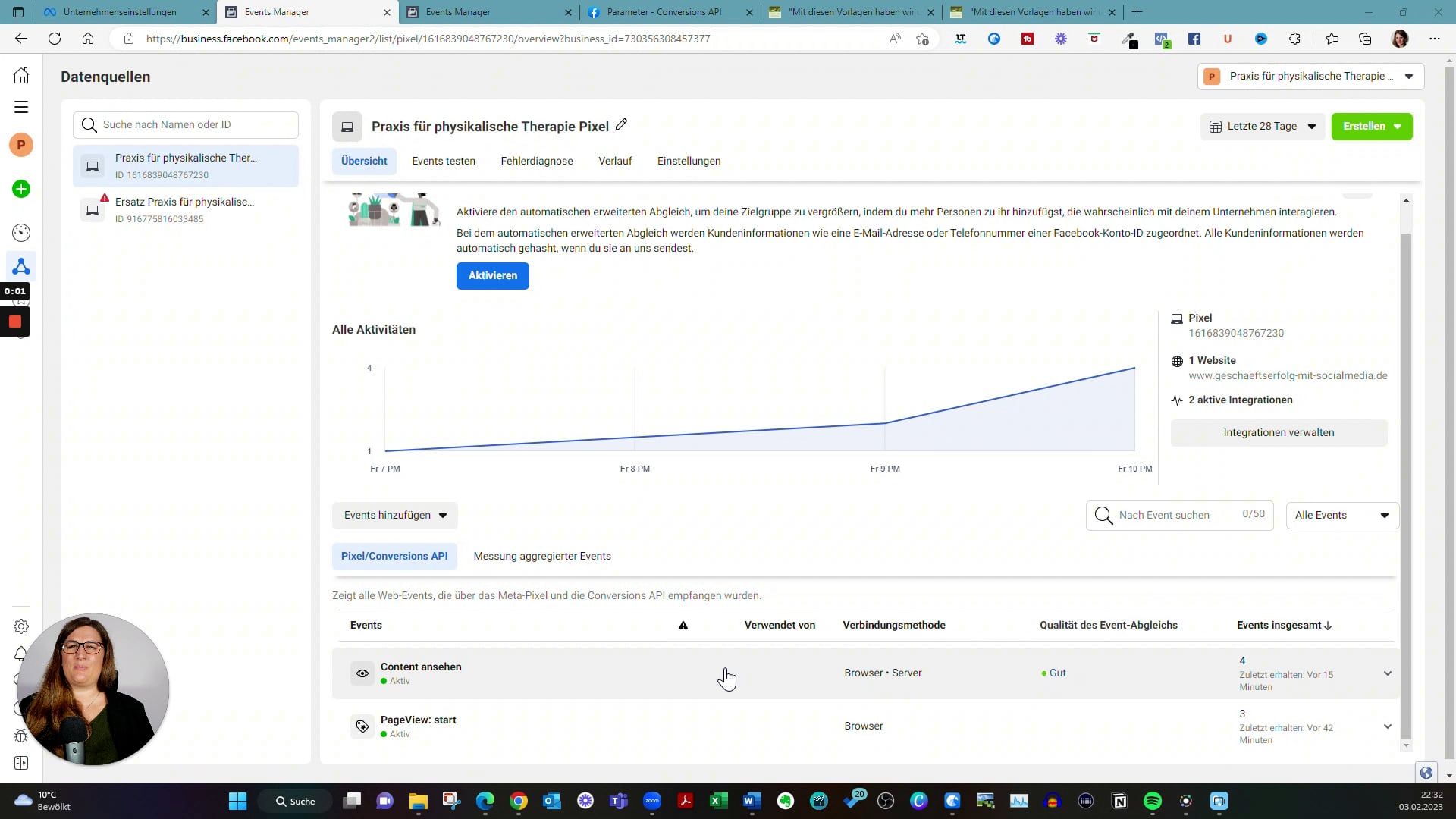The width and height of the screenshot is (1456, 819).
Task: Click the pencil icon next to pixel name
Action: pos(621,124)
